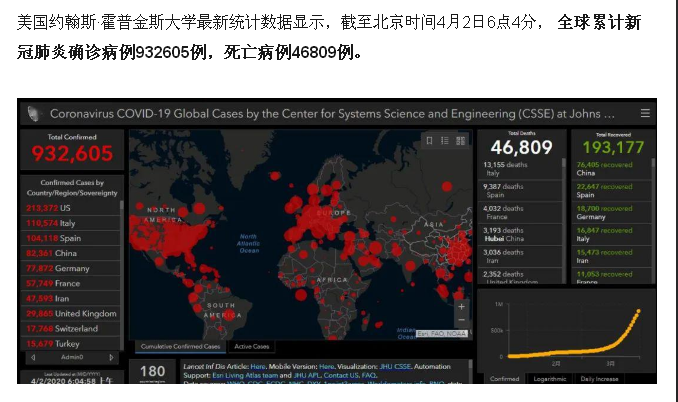Select the 17,768 Switzerland row
The width and height of the screenshot is (678, 402).
70,329
